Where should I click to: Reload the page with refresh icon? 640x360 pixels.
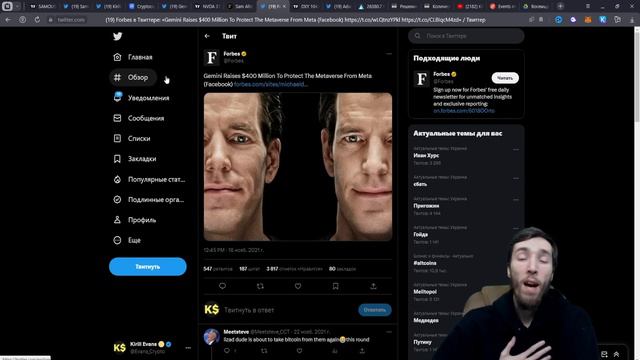pyautogui.click(x=37, y=20)
